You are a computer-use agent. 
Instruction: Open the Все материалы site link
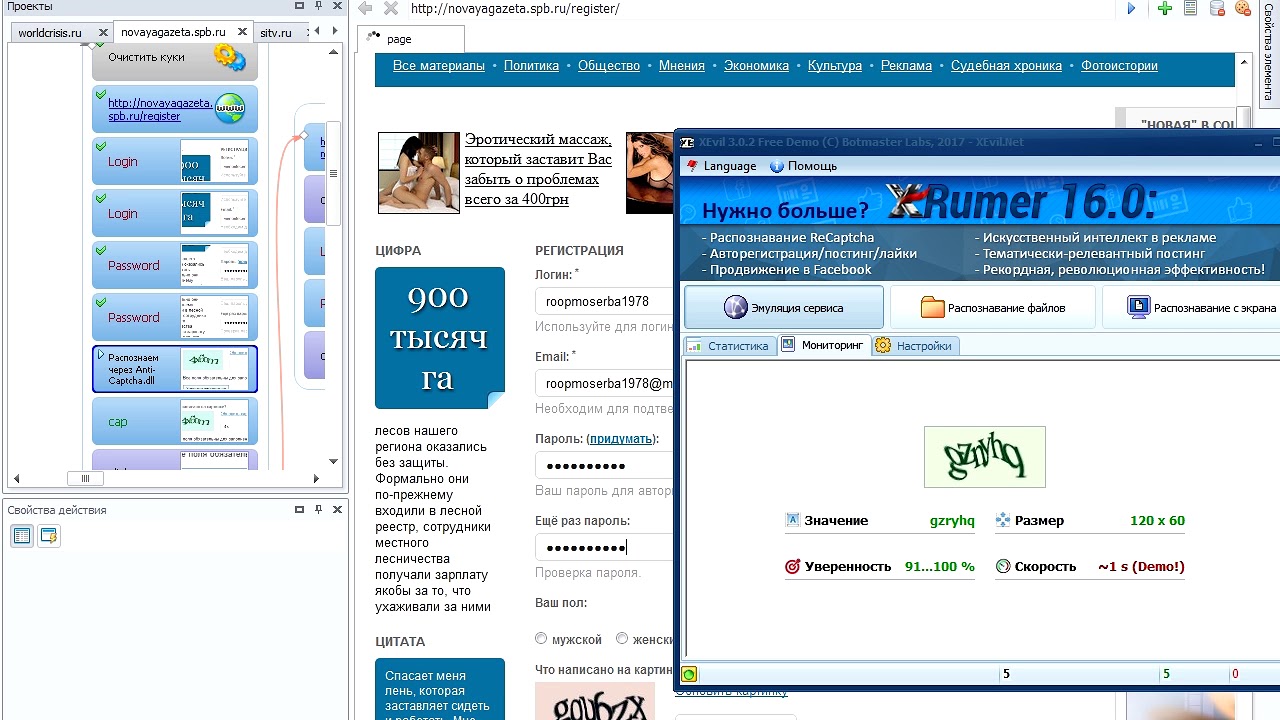click(x=439, y=66)
